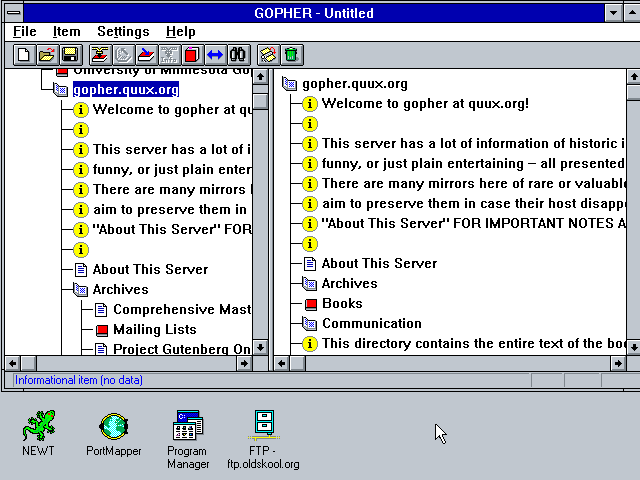The height and width of the screenshot is (480, 640).
Task: Select the FTP - ftp.oldskool.org desktop icon
Action: [263, 439]
